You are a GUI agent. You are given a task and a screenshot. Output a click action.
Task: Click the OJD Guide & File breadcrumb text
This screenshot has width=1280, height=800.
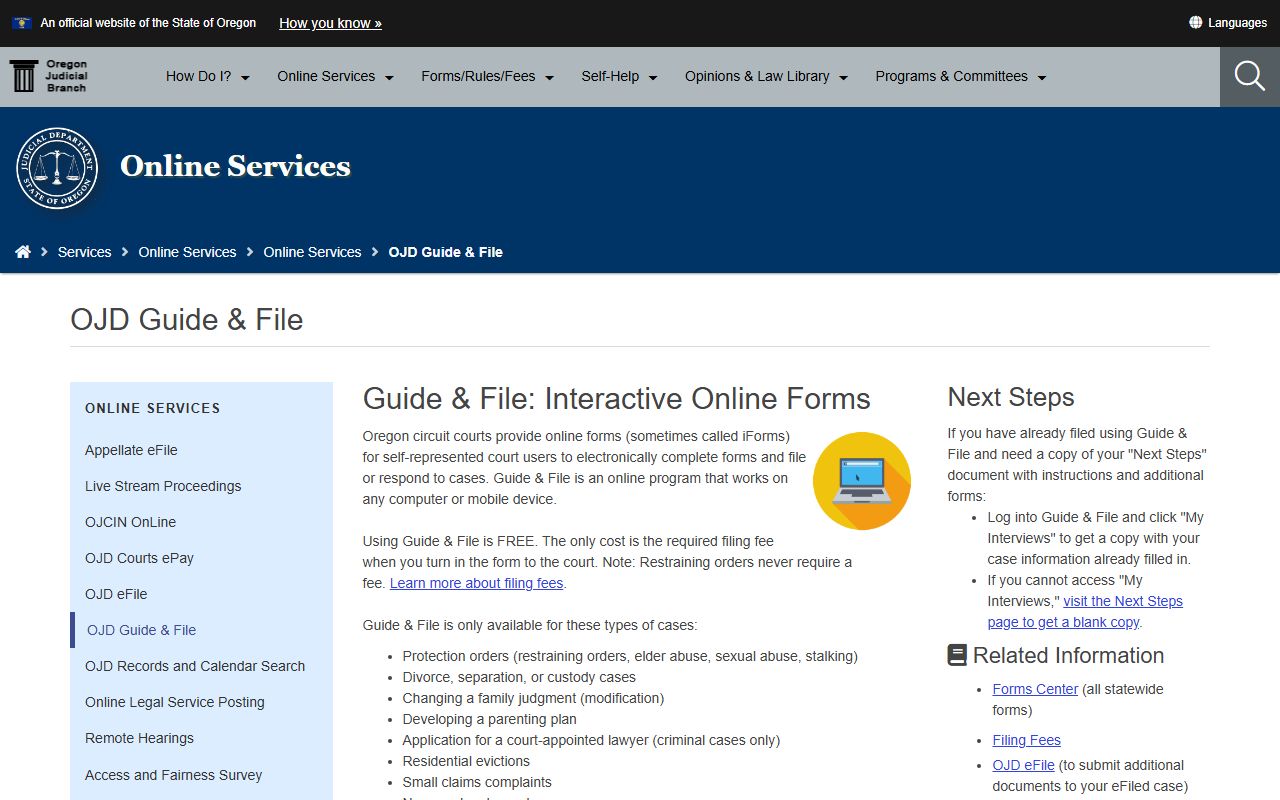tap(445, 252)
